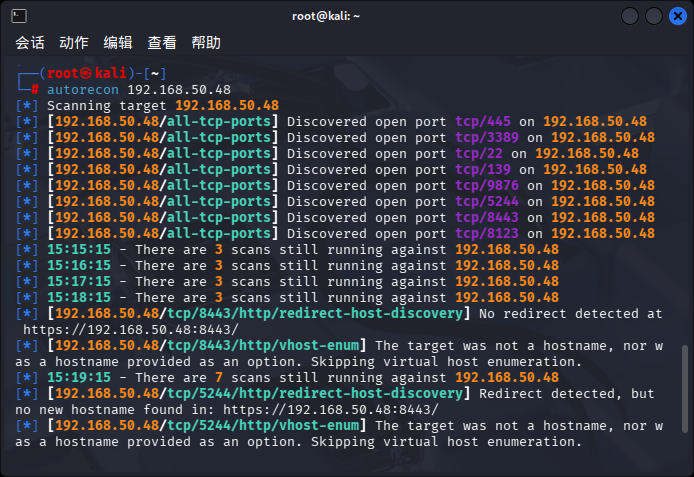Click the 15:17:15 timestamp

pyautogui.click(x=79, y=281)
